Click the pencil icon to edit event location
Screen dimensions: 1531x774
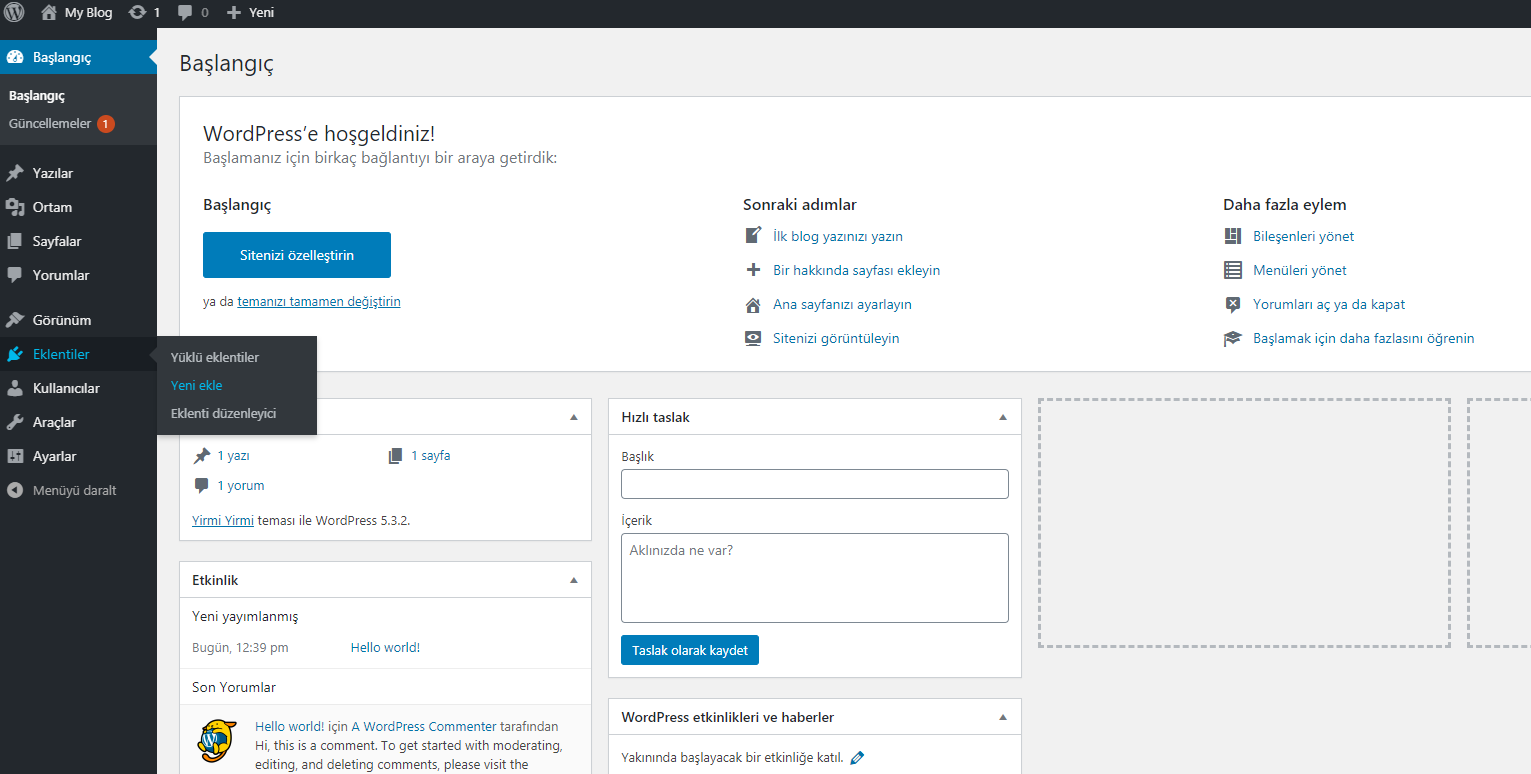coord(857,757)
